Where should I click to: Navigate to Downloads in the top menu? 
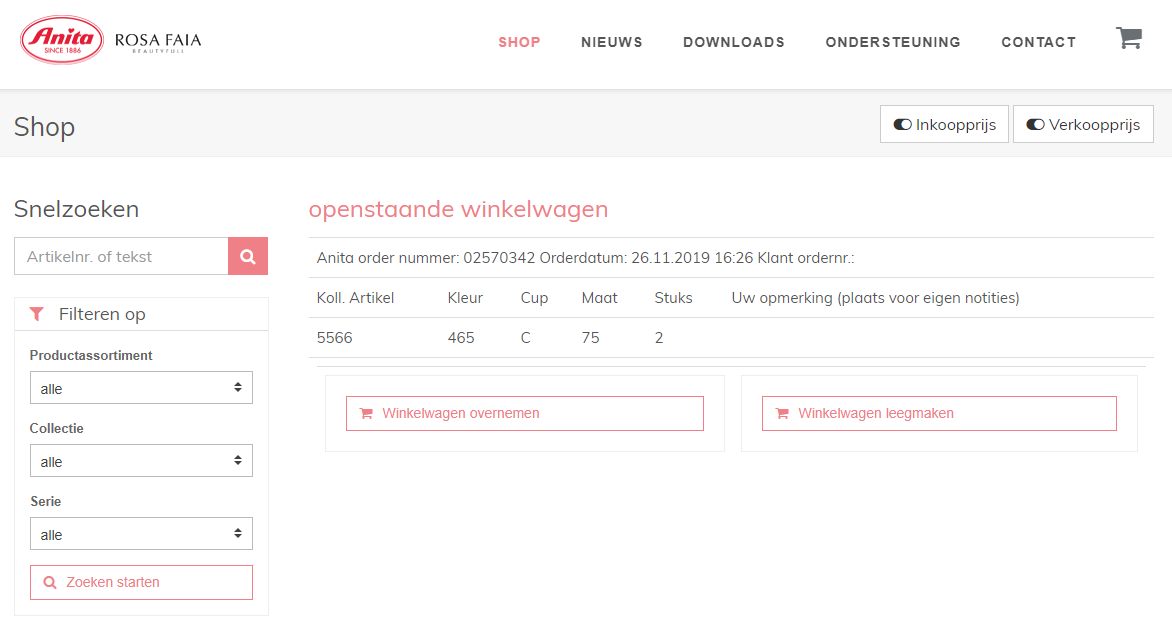[x=733, y=42]
